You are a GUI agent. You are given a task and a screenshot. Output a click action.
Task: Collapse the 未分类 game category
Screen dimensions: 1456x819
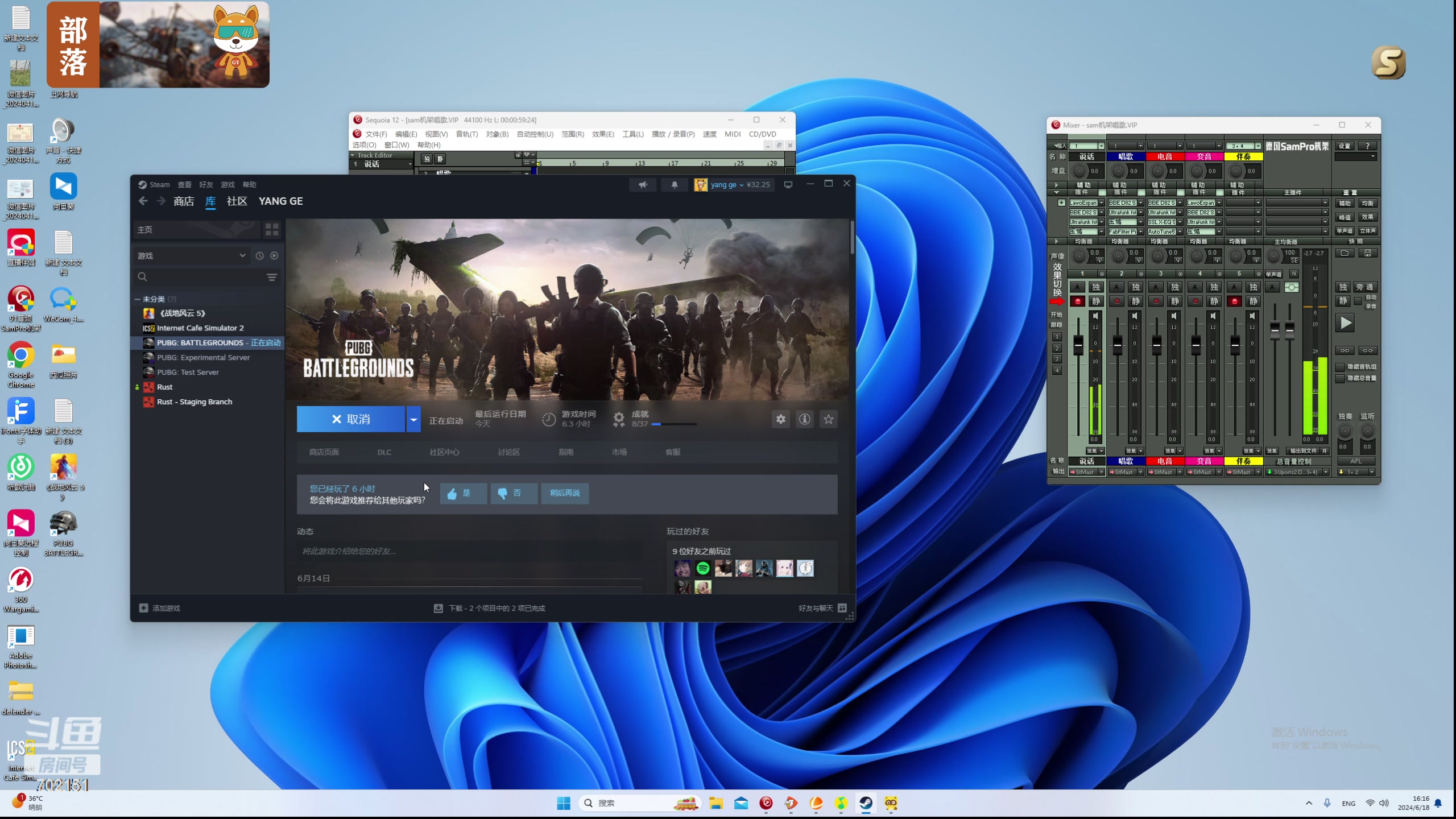pyautogui.click(x=138, y=299)
